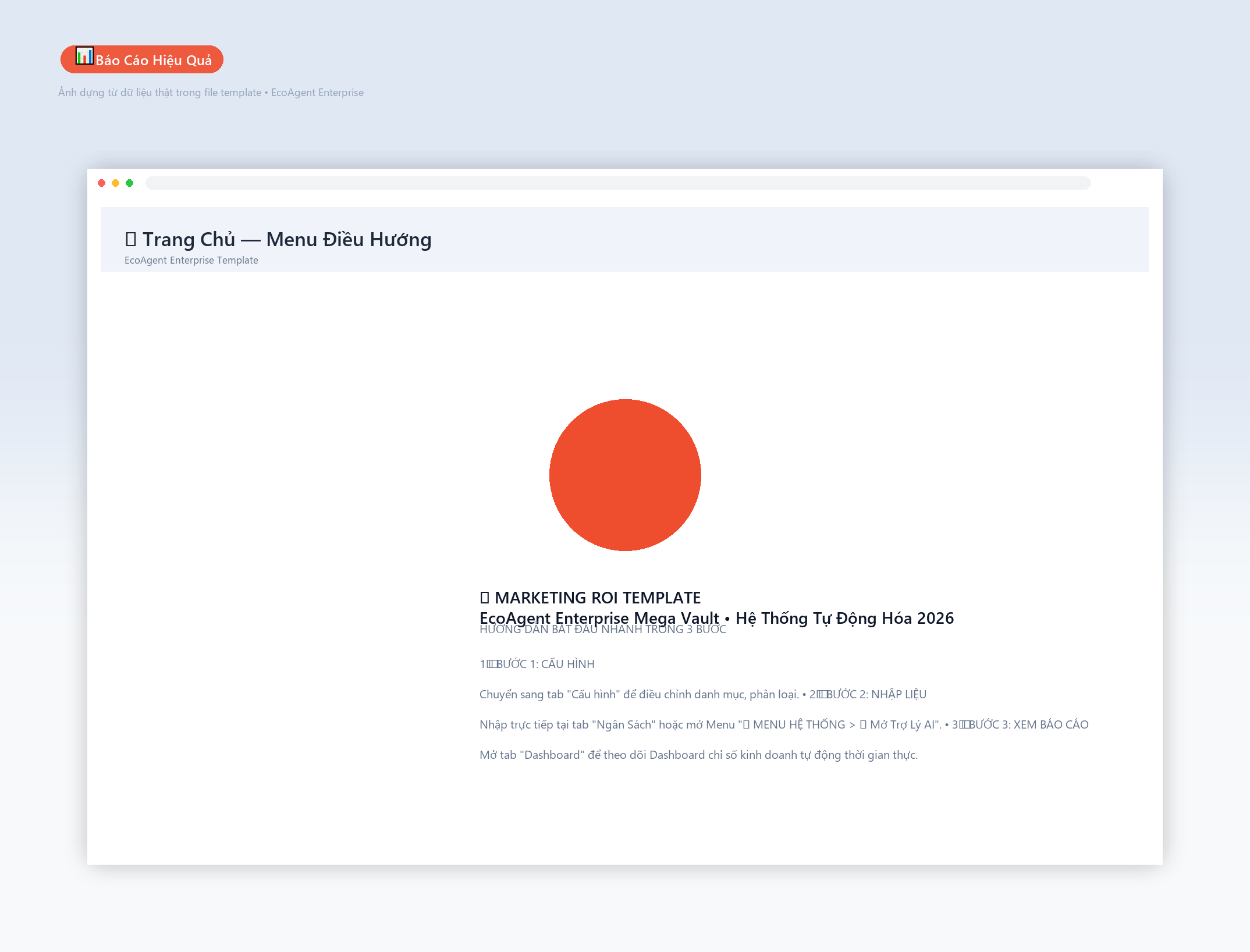
Task: Click the Báo Cáo Hiệu Quả badge
Action: (x=142, y=59)
